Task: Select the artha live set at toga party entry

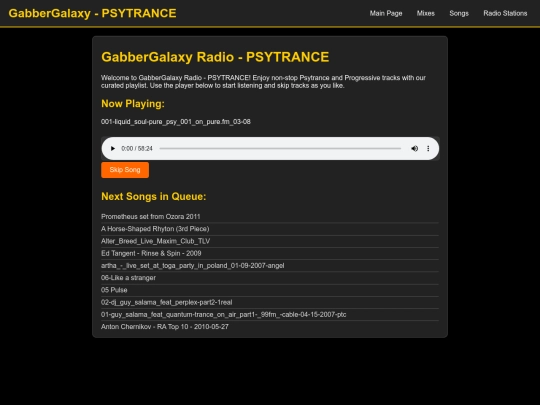Action: [270, 266]
